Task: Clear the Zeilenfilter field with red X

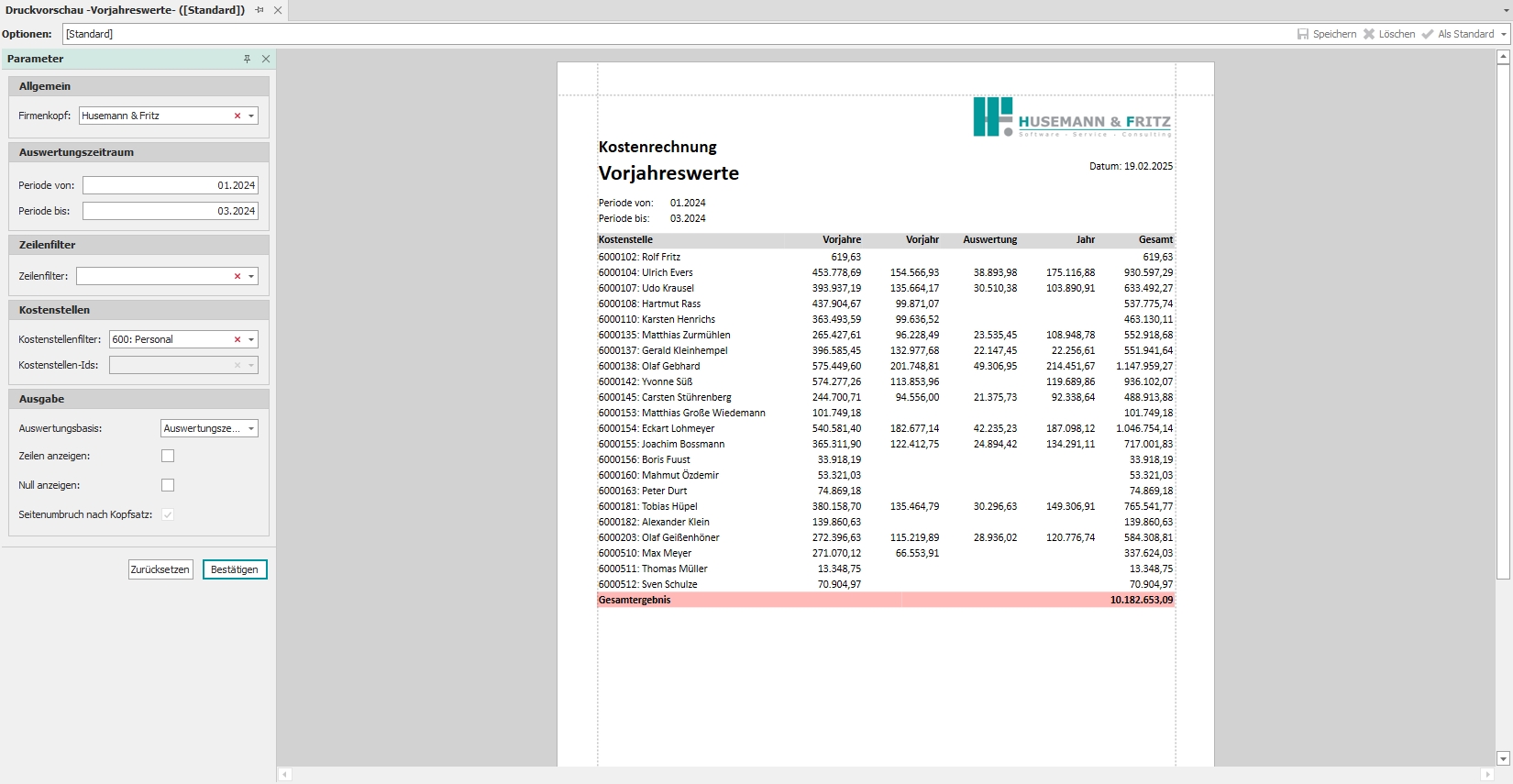Action: click(237, 276)
